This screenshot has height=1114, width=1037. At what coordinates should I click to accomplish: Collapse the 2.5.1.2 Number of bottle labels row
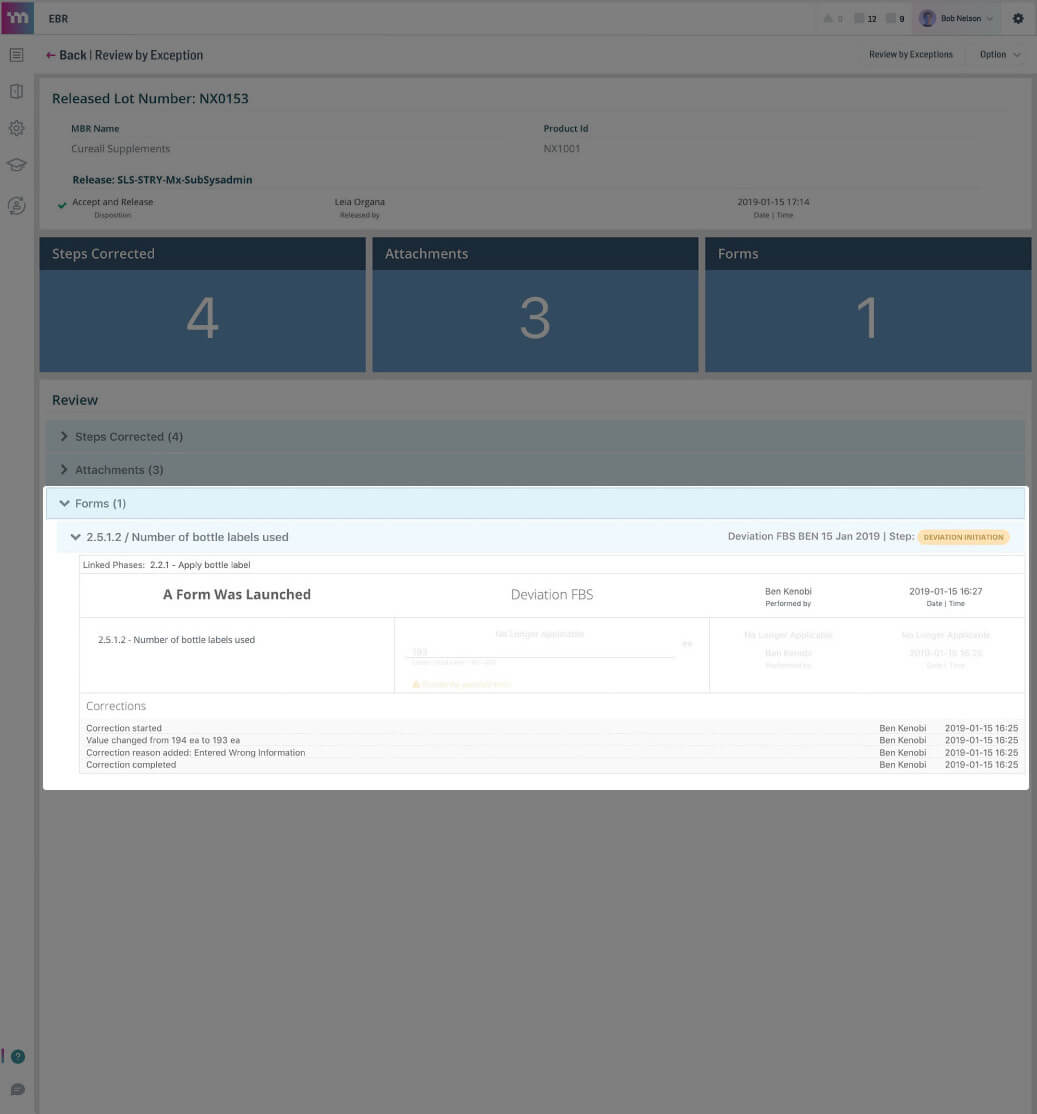tap(75, 537)
